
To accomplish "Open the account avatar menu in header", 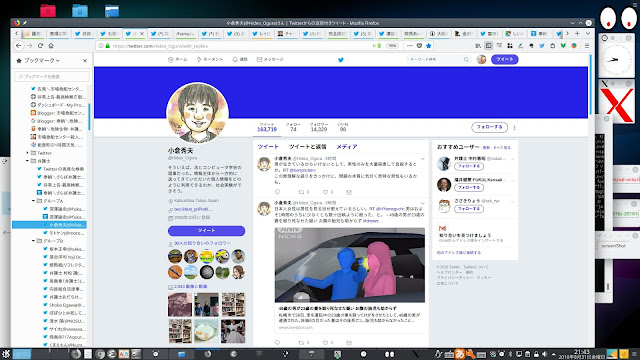I will pyautogui.click(x=482, y=60).
